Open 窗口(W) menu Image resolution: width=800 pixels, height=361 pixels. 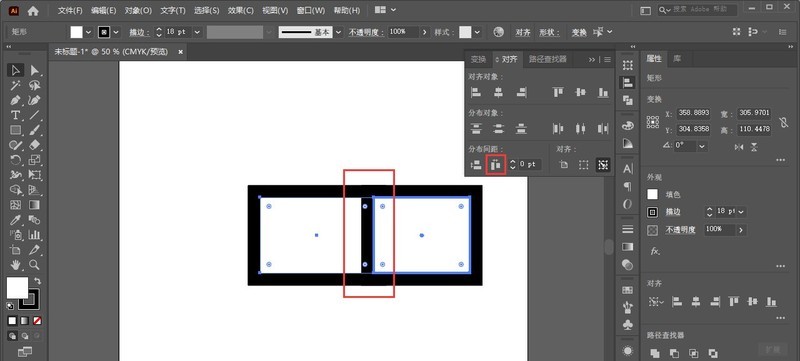pyautogui.click(x=311, y=10)
